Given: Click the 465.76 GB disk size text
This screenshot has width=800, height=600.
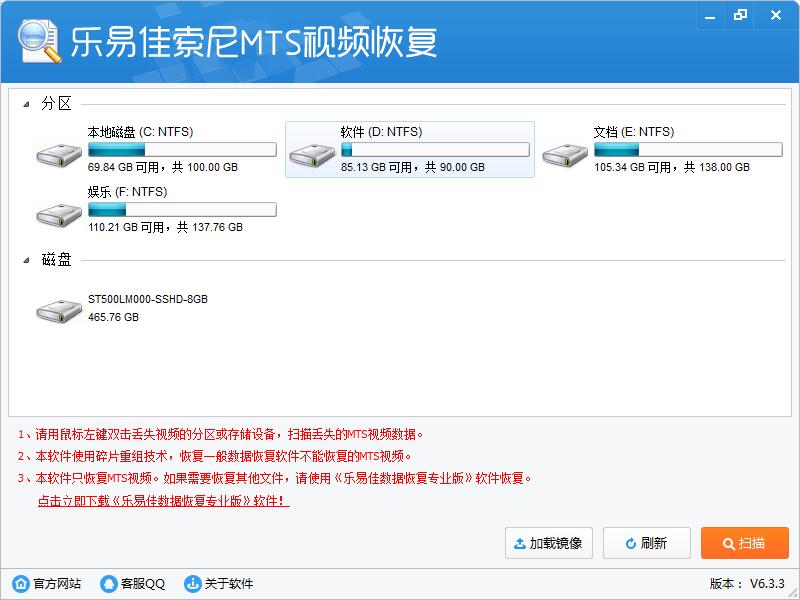Looking at the screenshot, I should point(113,317).
